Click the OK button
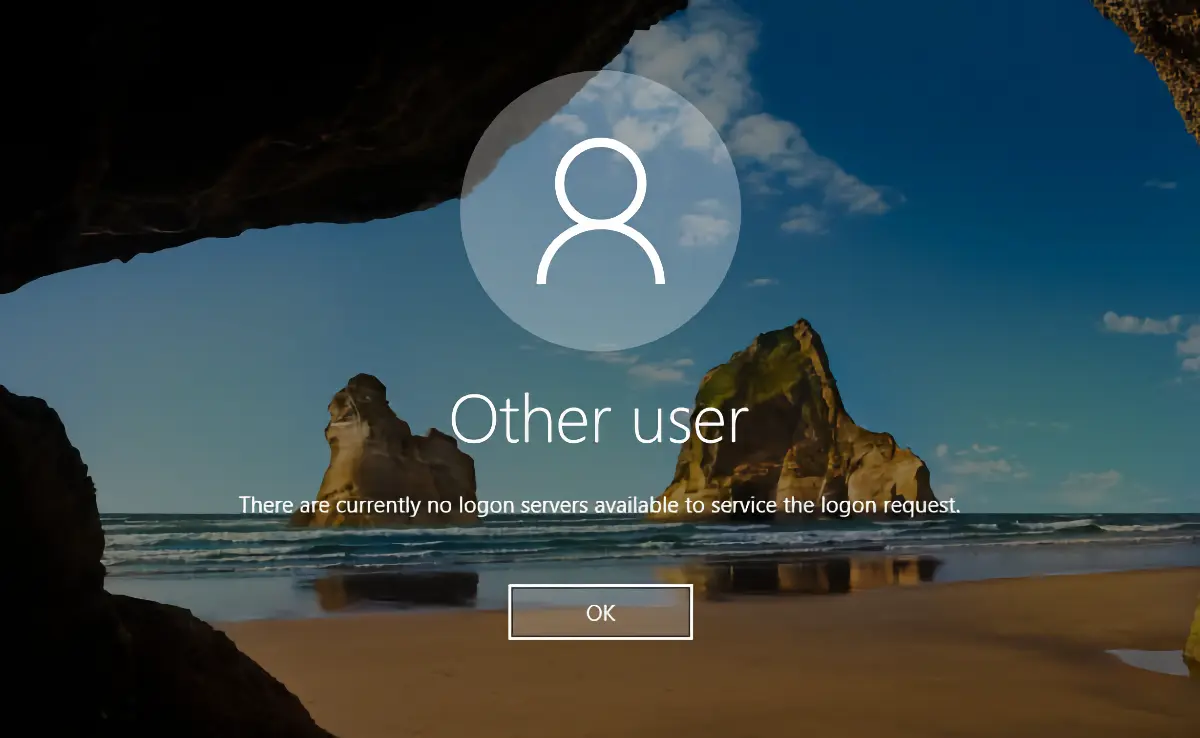Screen dimensions: 1200x738 (x=600, y=612)
